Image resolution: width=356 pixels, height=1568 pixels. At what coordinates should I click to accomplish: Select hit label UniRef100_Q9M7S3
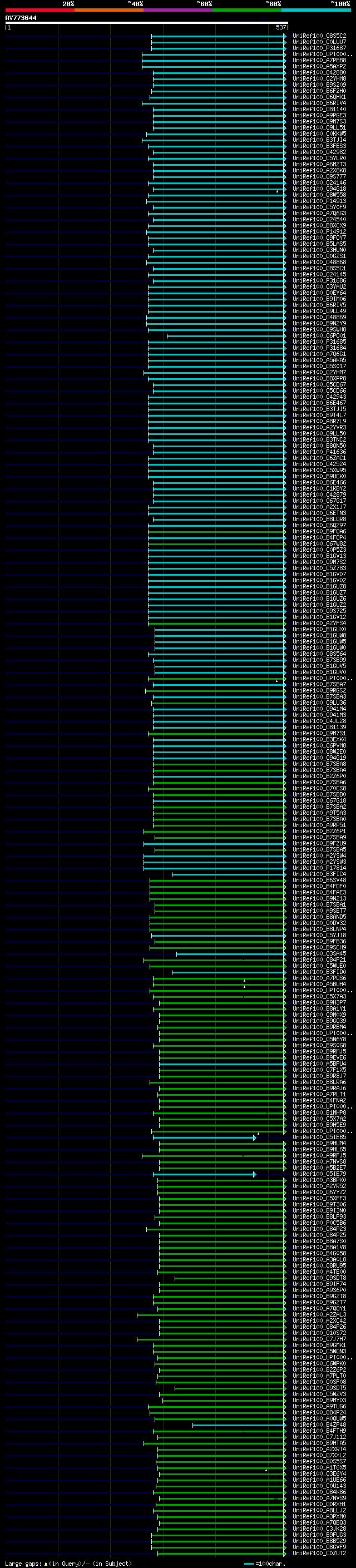click(x=319, y=122)
